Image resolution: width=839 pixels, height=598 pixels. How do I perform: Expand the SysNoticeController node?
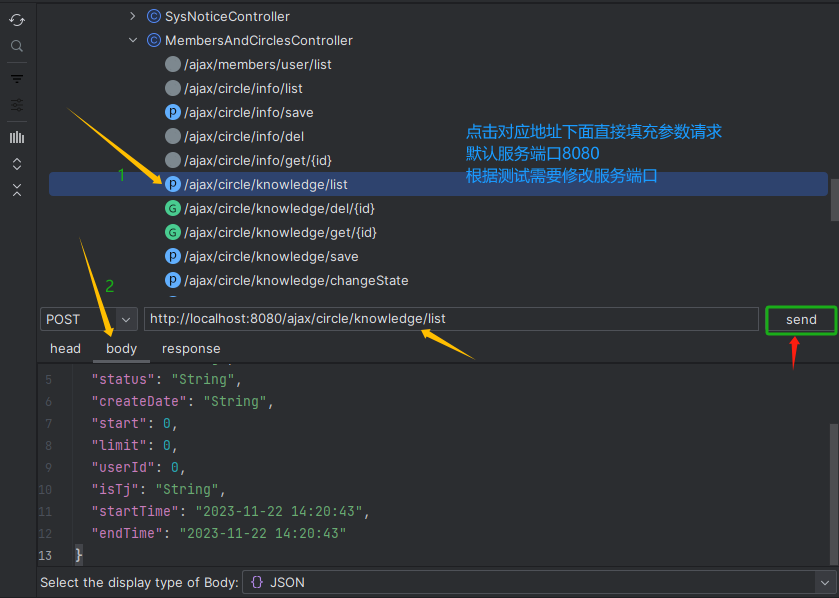click(131, 16)
